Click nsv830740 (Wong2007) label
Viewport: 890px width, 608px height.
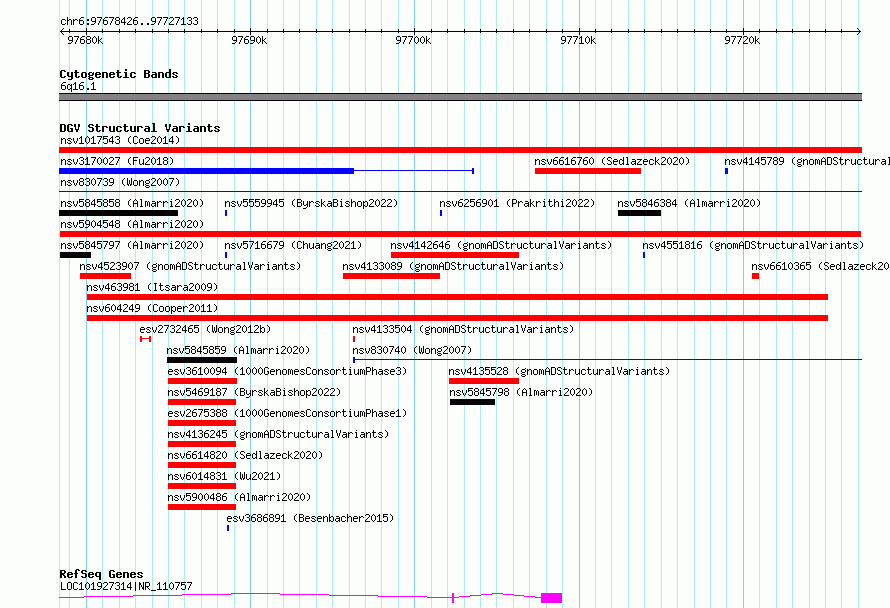[412, 350]
